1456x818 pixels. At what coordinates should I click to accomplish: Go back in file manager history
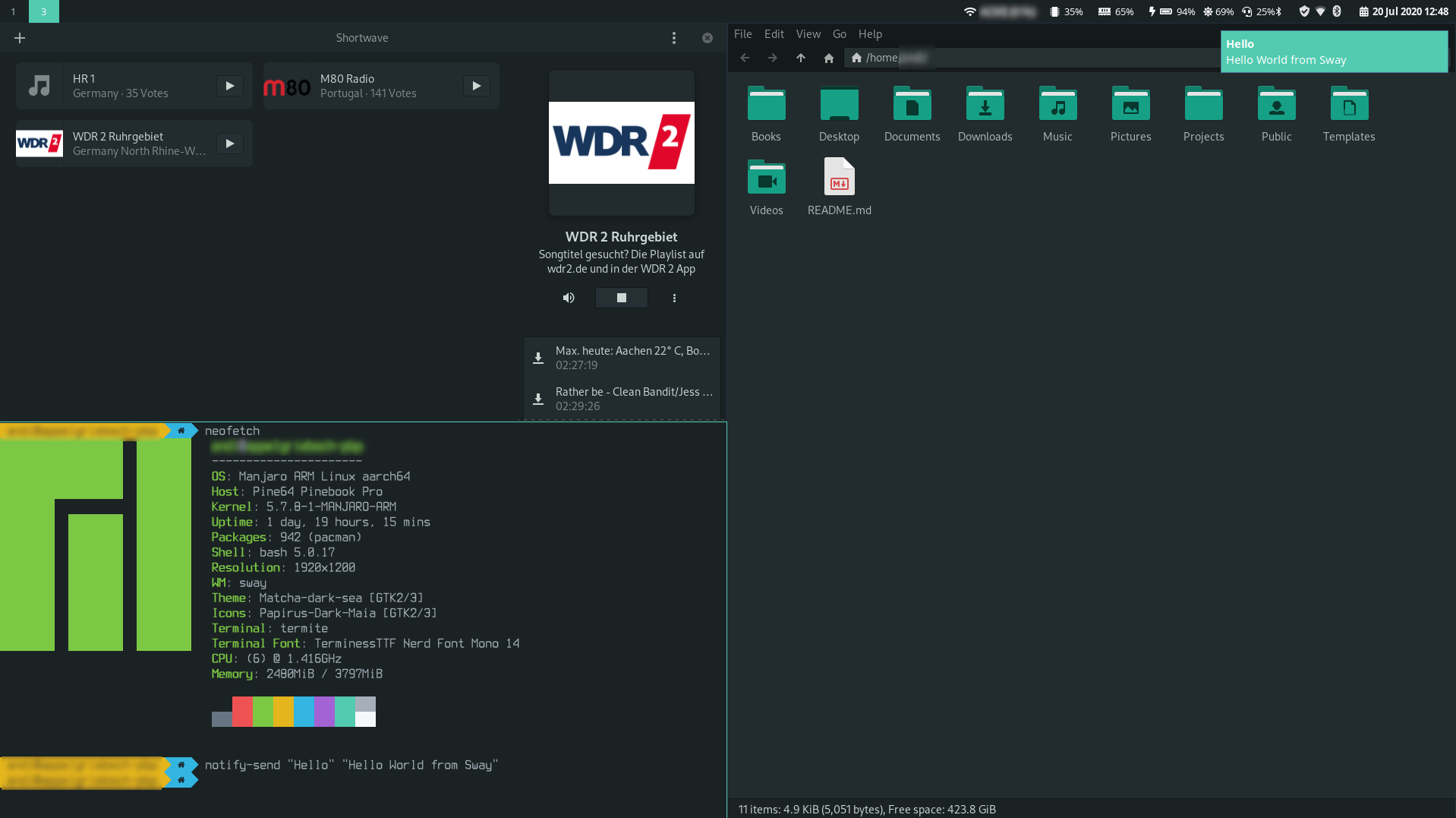coord(745,58)
